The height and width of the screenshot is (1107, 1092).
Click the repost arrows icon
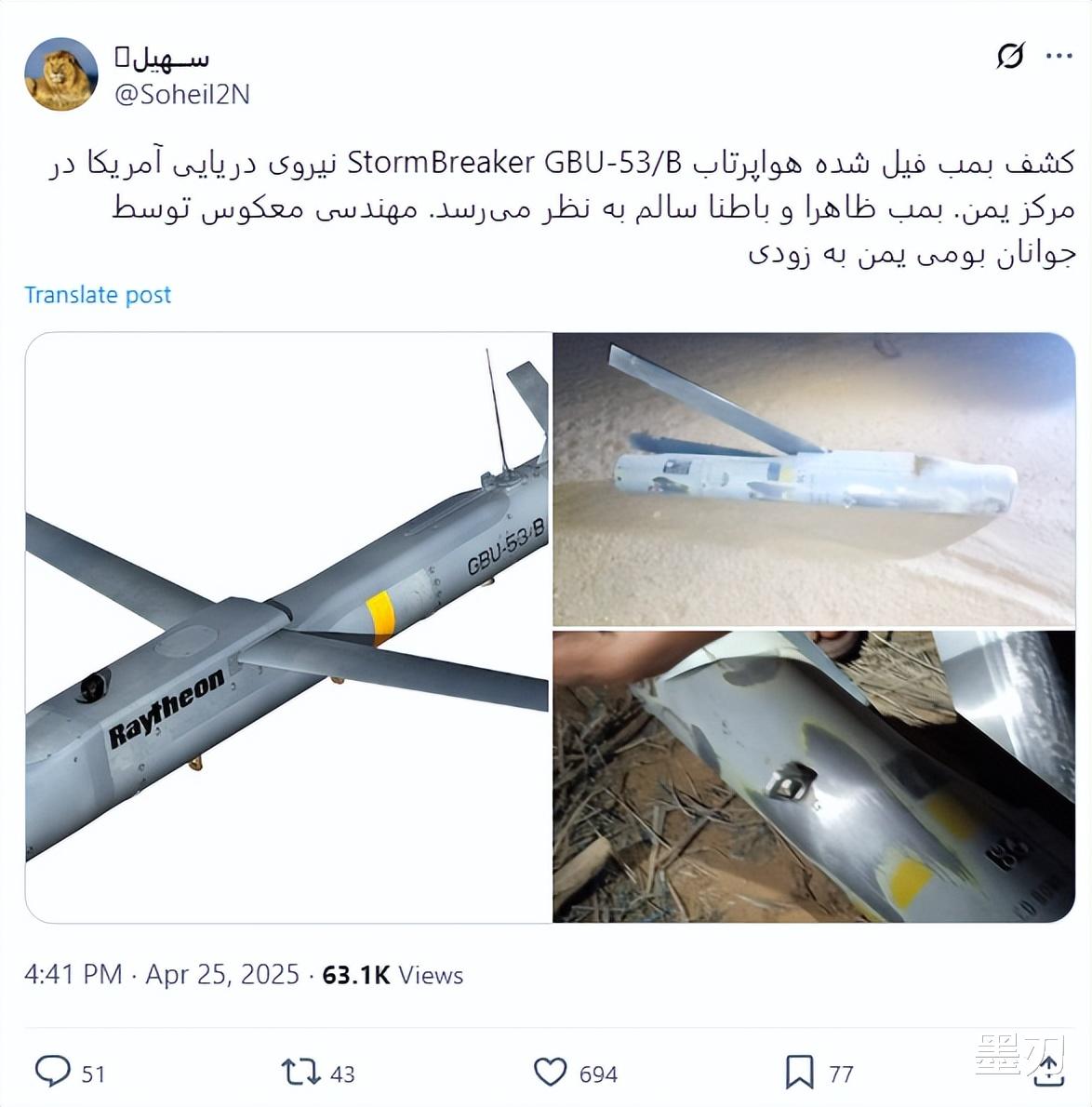point(301,1072)
